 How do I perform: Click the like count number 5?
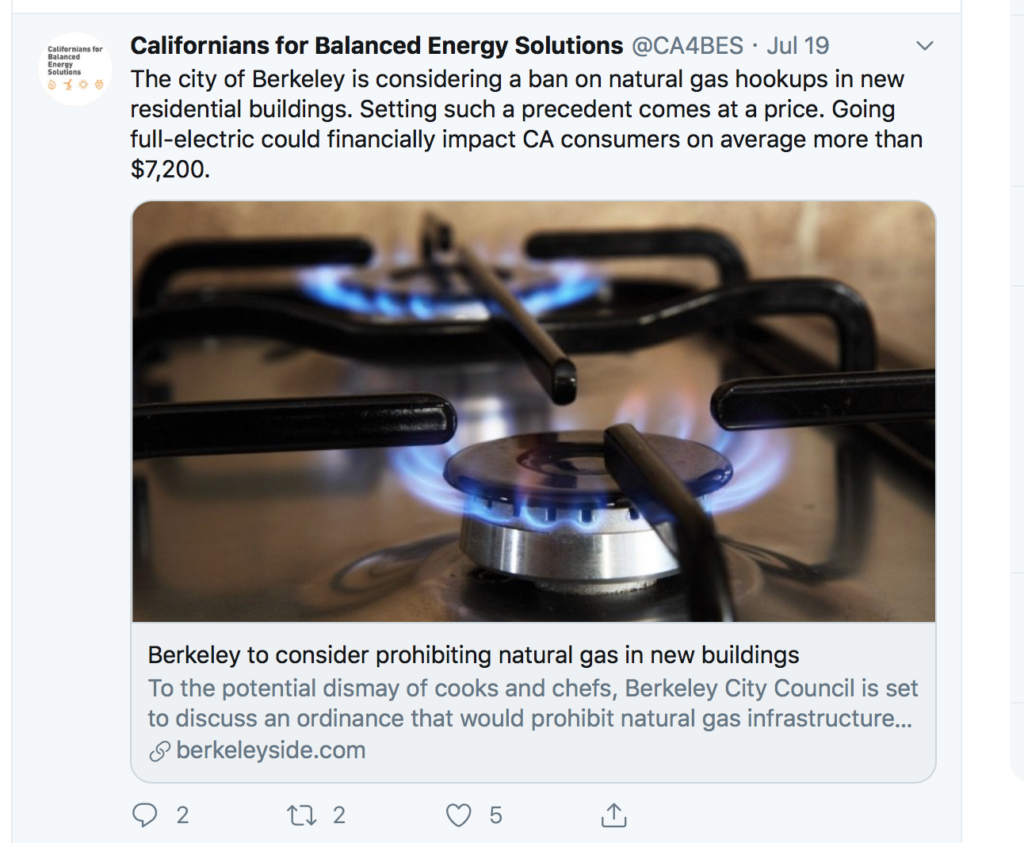pyautogui.click(x=496, y=815)
